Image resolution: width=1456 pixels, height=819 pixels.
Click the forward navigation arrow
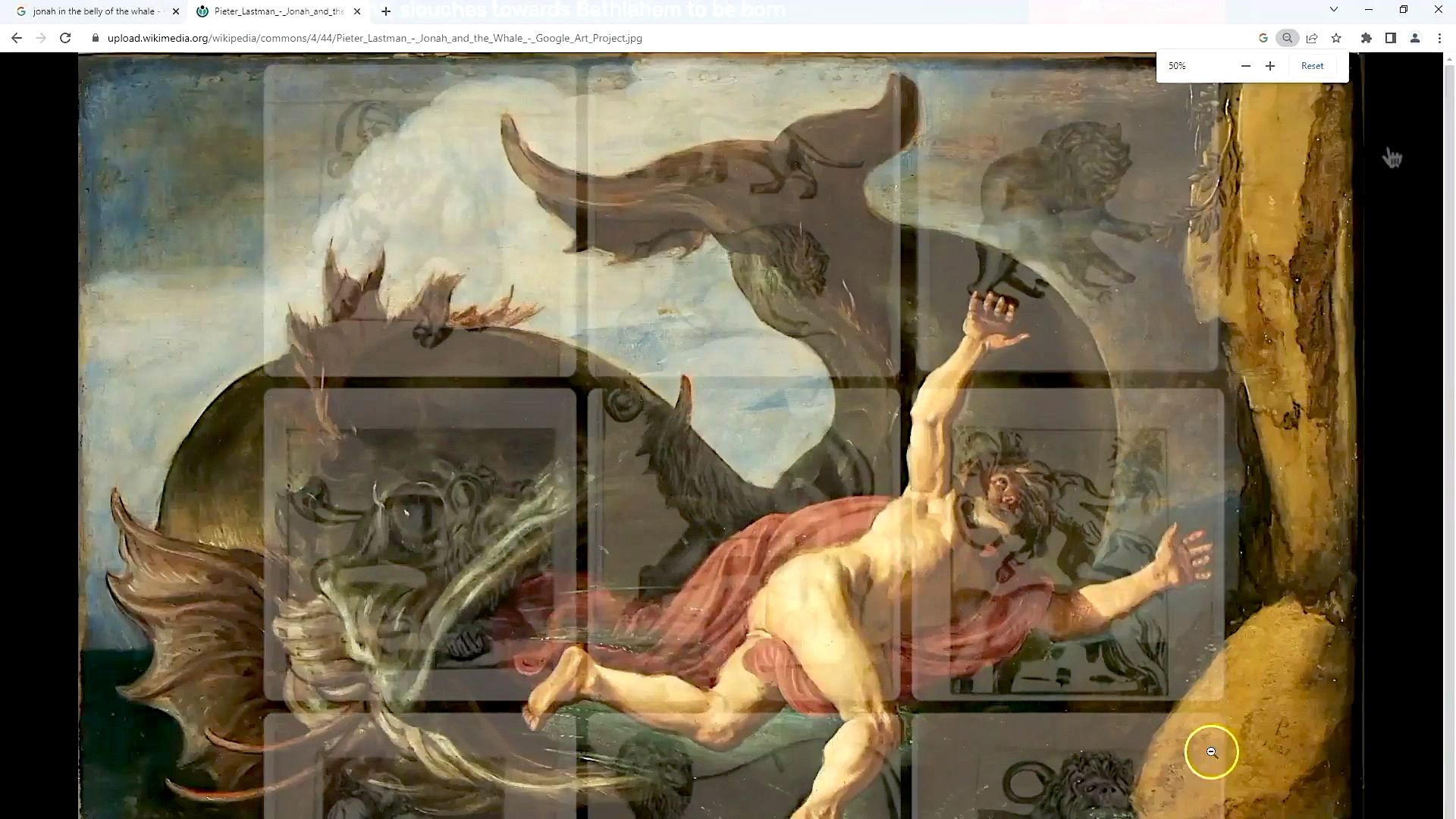(41, 38)
